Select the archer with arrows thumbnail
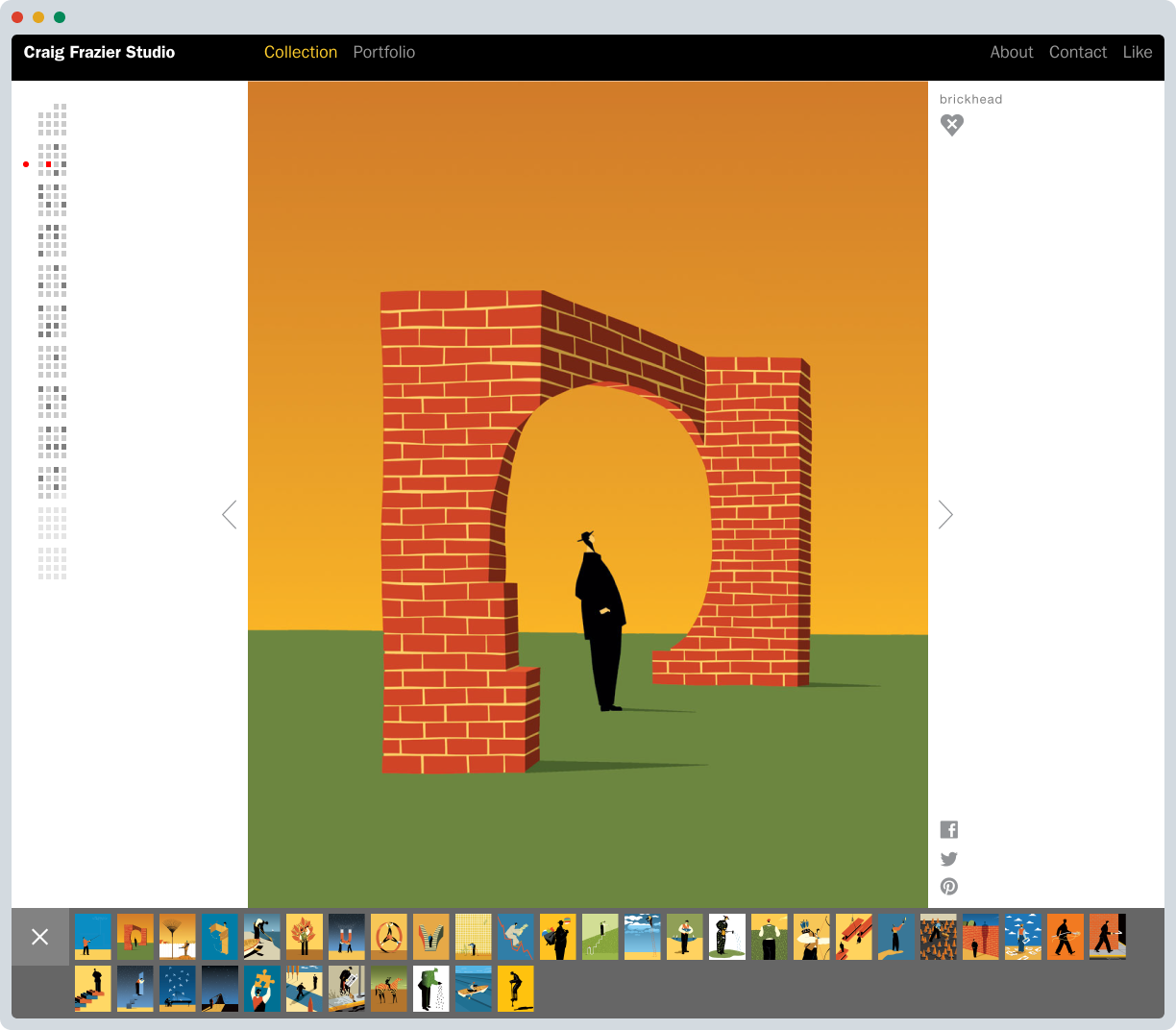 click(x=812, y=937)
